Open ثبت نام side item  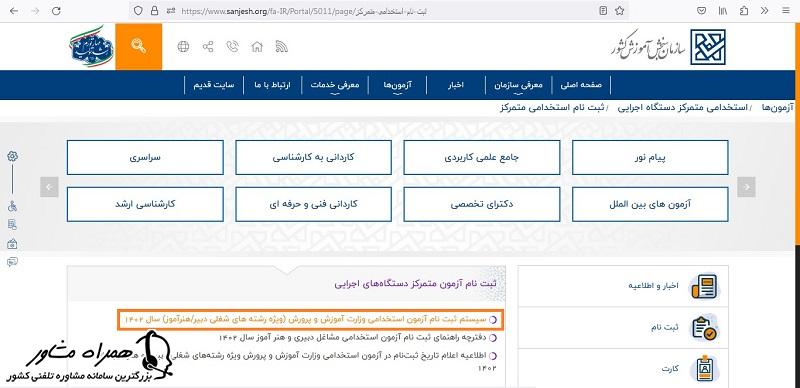click(623, 328)
